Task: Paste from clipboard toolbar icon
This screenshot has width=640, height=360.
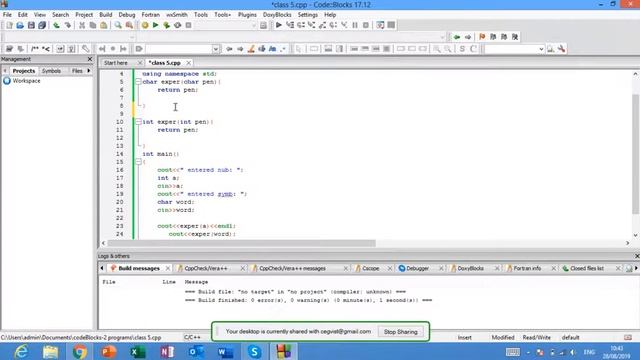Action: (x=104, y=25)
